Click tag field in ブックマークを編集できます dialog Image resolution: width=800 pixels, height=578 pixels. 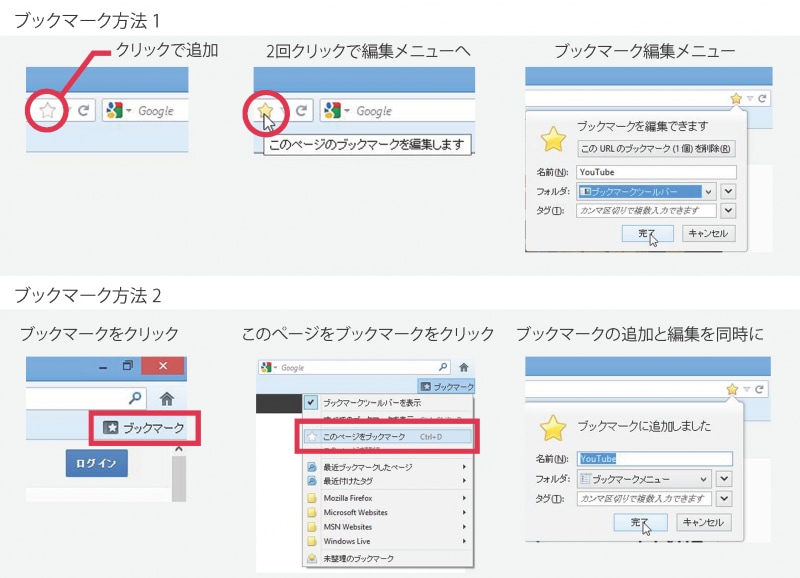point(646,210)
